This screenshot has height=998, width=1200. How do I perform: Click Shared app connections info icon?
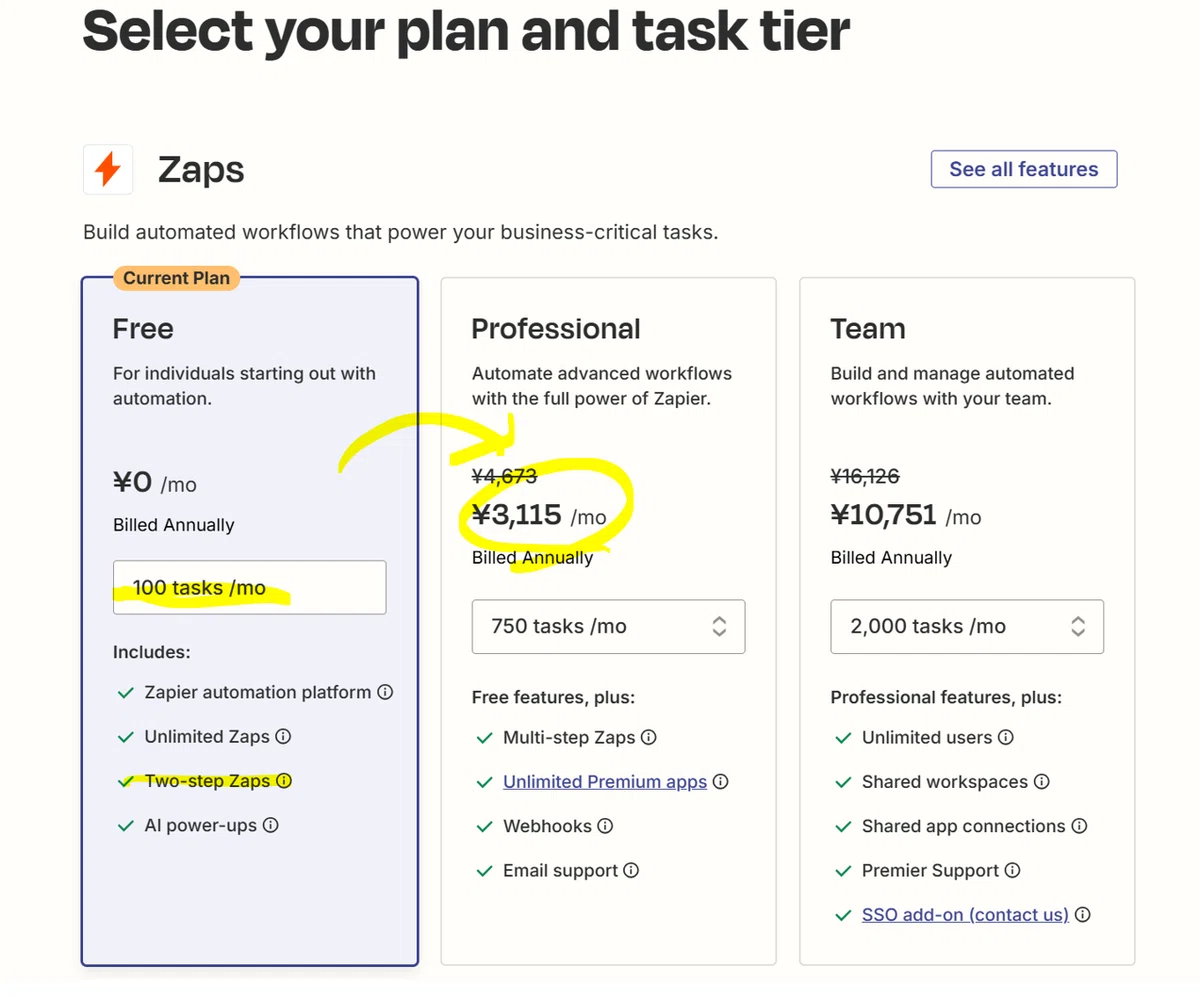pyautogui.click(x=1079, y=827)
